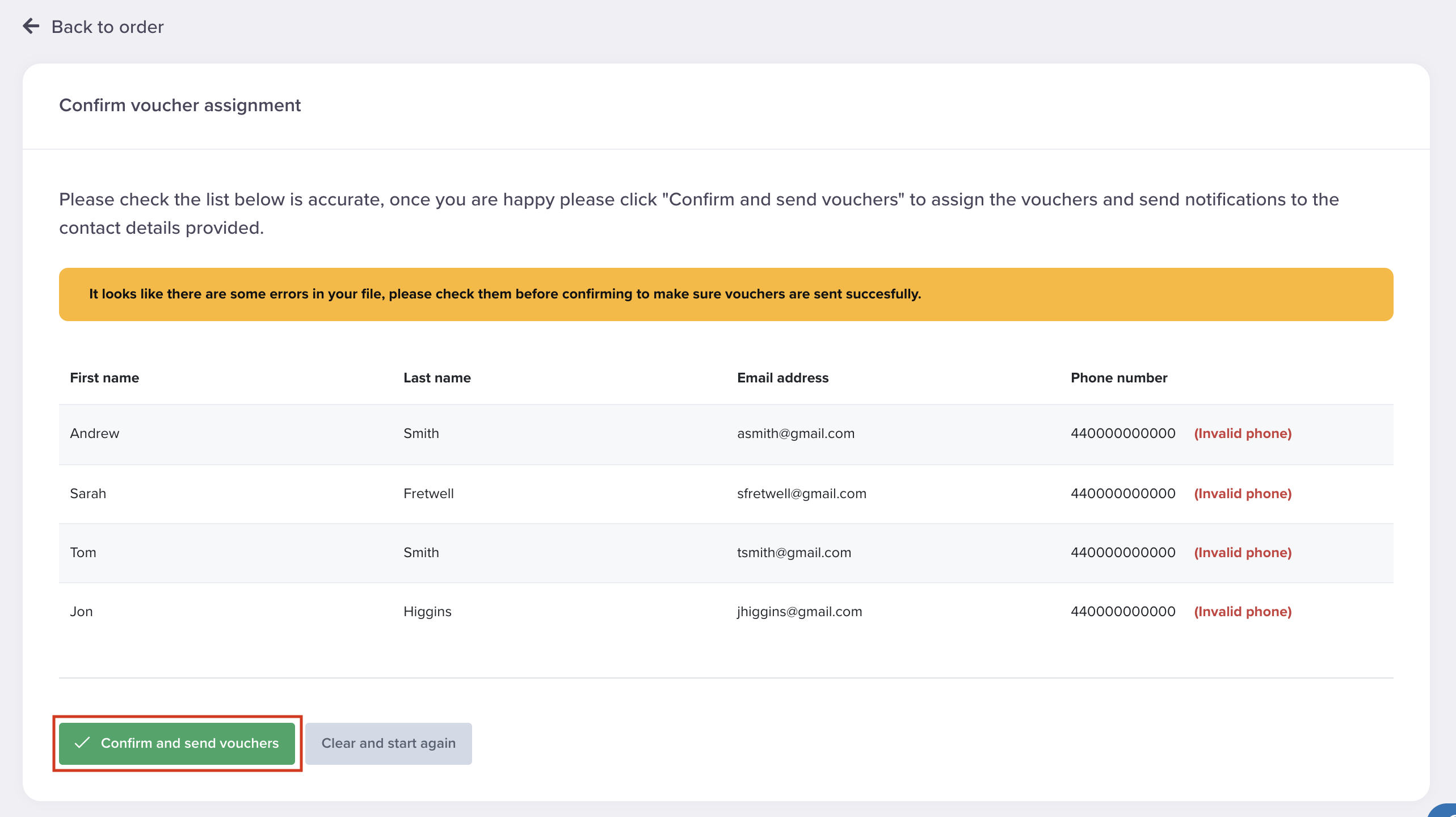This screenshot has width=1456, height=817.
Task: Click last name Smith in Andrew row
Action: click(421, 433)
